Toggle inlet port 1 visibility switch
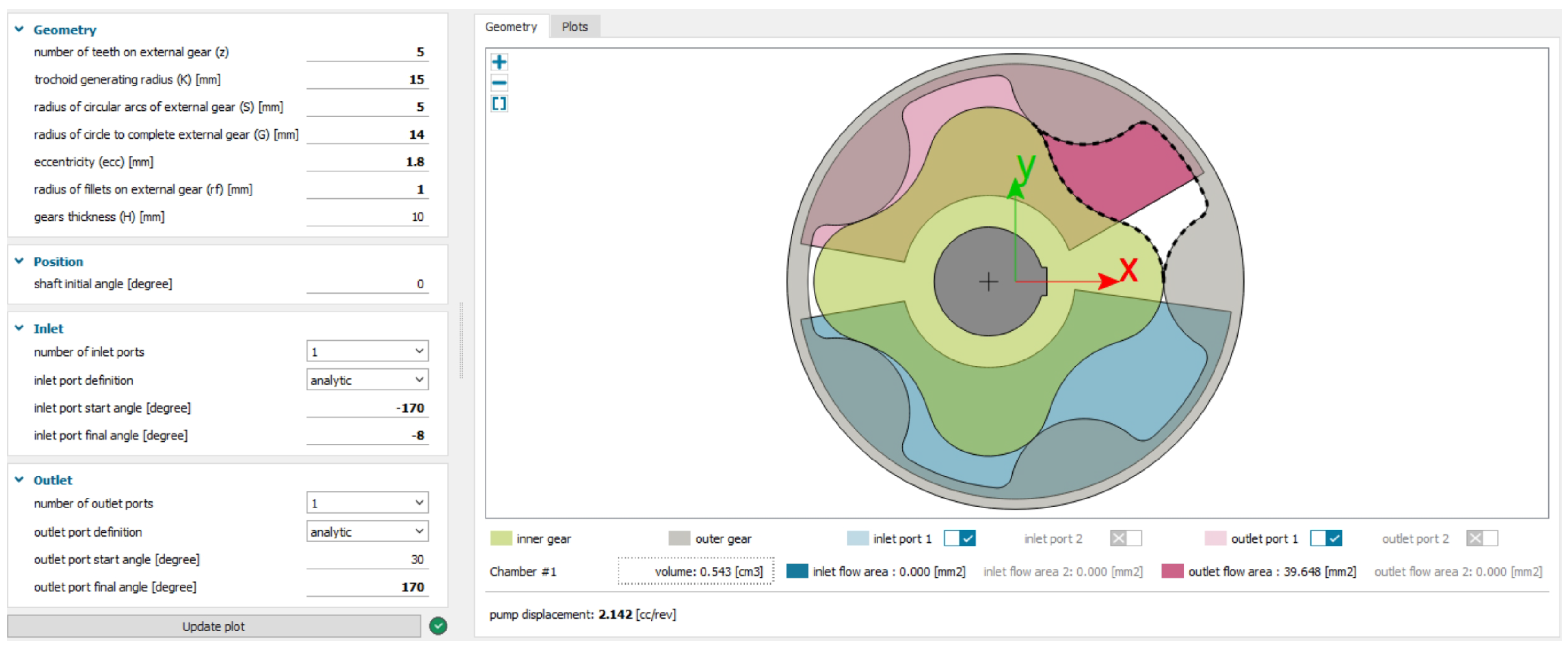Screen dimensions: 1568x647 coord(959,538)
